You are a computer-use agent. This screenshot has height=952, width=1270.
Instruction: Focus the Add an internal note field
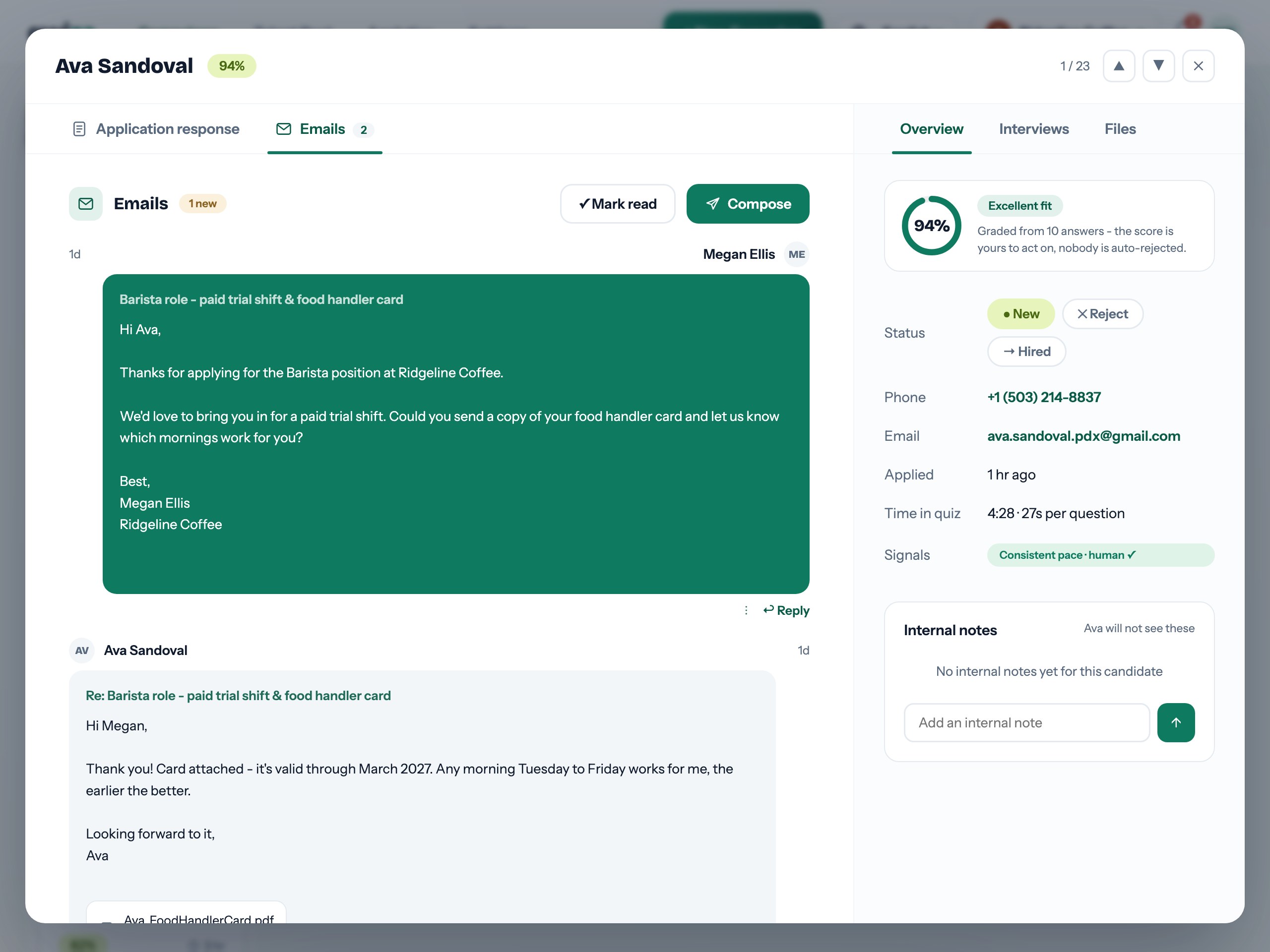1026,722
